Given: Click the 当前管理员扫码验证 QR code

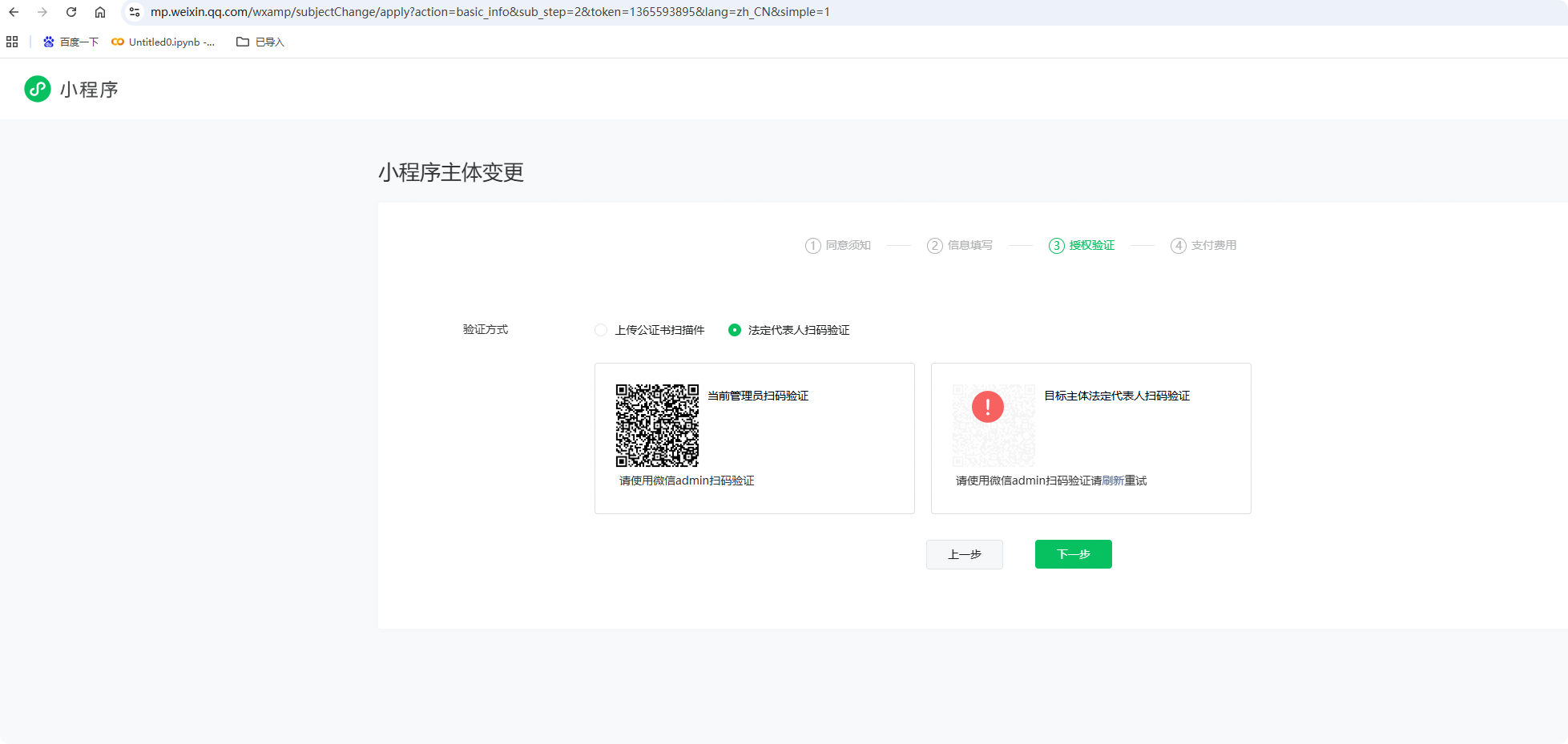Looking at the screenshot, I should [657, 425].
